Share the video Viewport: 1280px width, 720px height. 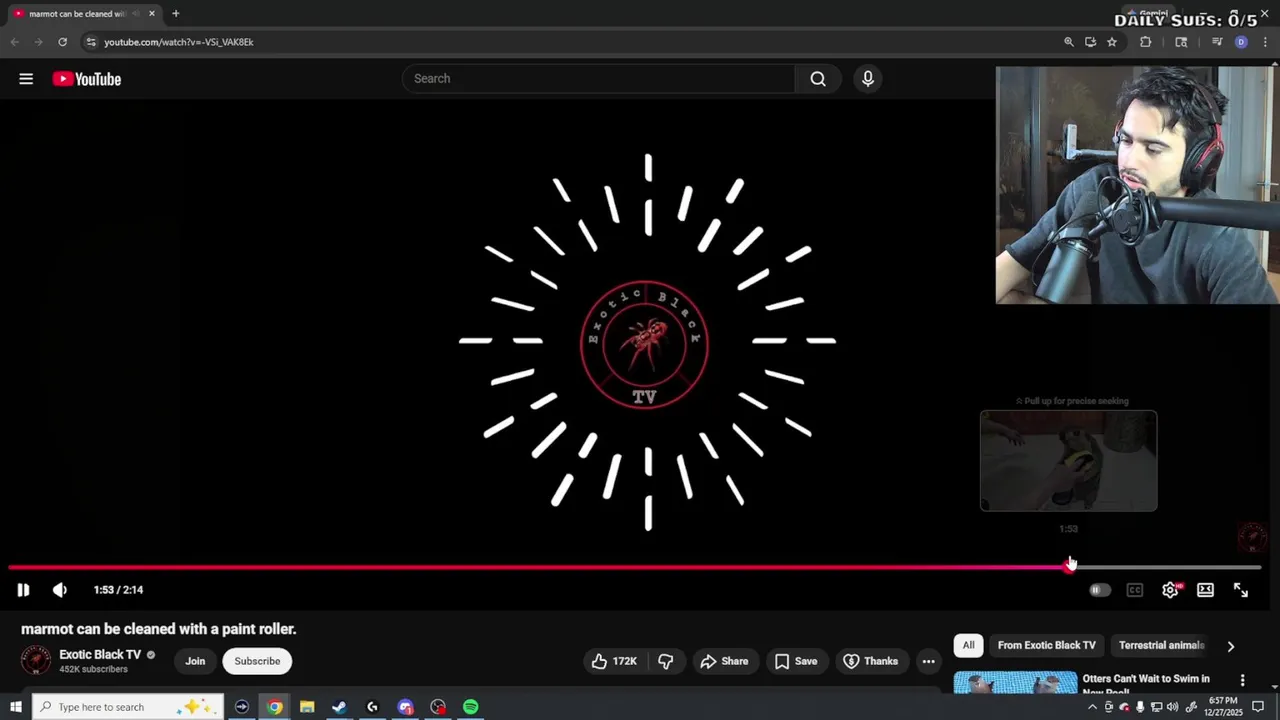(x=724, y=661)
